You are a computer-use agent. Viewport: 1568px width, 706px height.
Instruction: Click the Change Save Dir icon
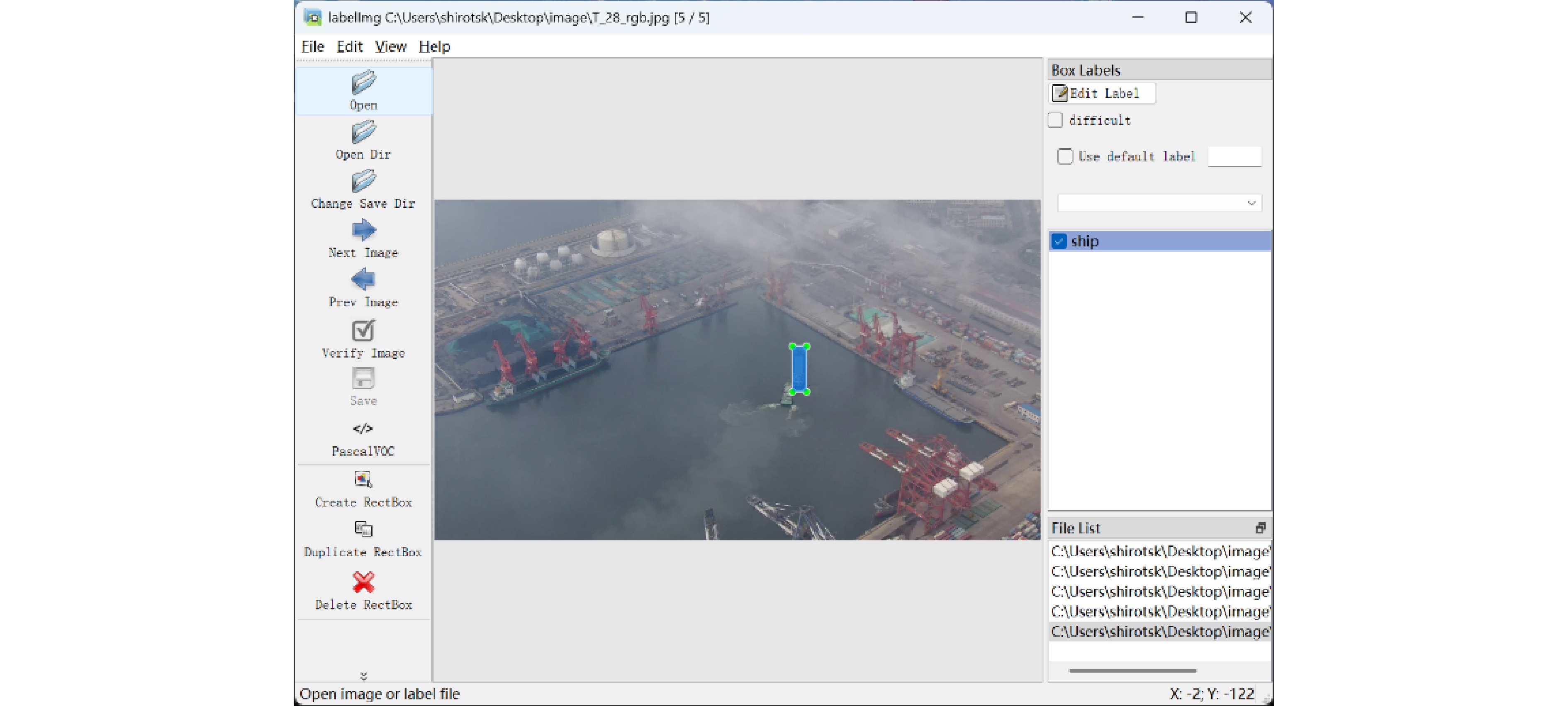[363, 181]
